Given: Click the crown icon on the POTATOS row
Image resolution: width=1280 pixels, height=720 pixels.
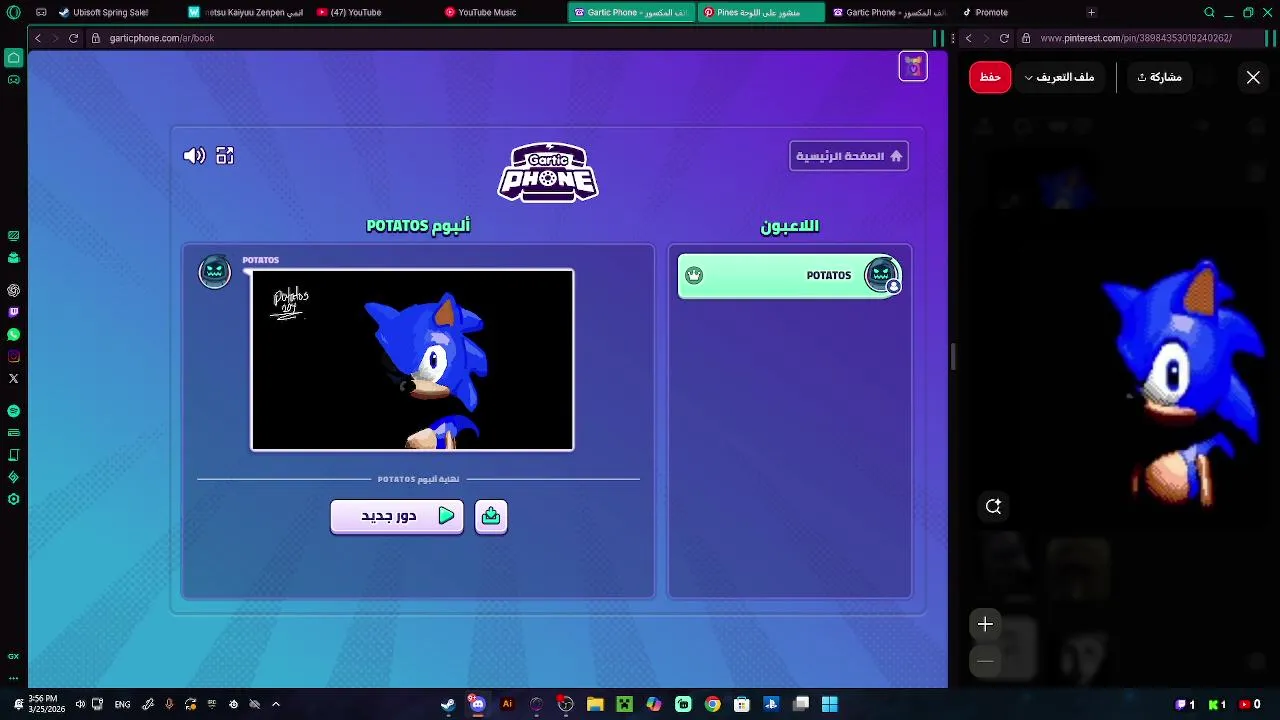Looking at the screenshot, I should (x=694, y=276).
